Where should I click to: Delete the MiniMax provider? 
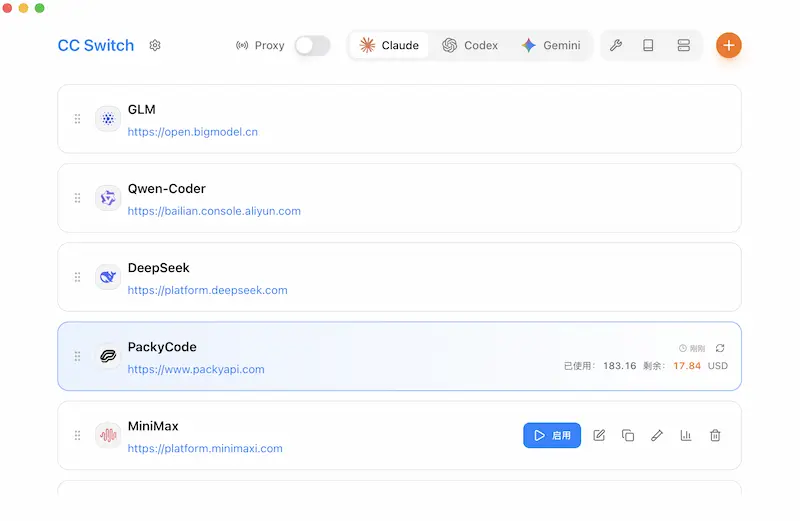click(x=715, y=435)
